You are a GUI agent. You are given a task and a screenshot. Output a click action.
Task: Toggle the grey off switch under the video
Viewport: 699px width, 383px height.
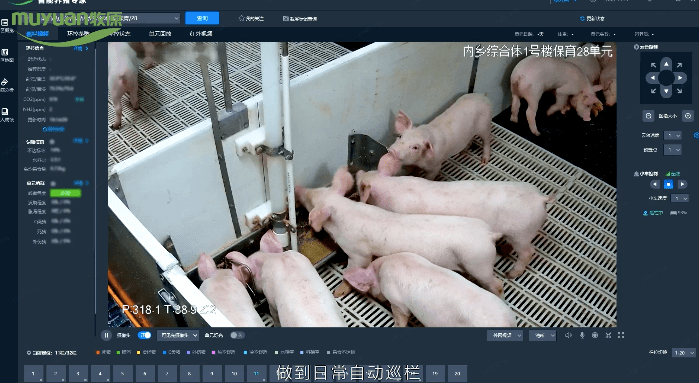(237, 335)
